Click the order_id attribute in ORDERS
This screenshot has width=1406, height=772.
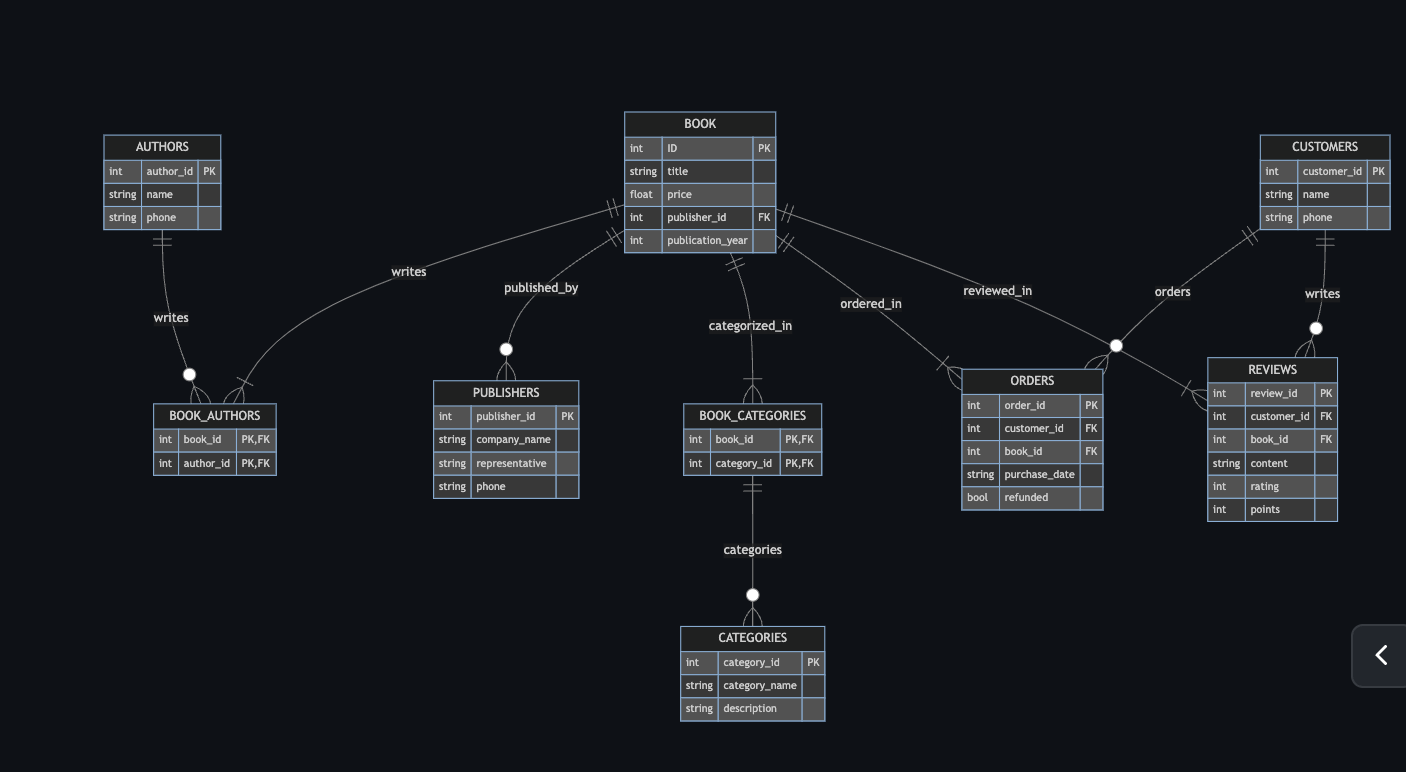(1040, 406)
